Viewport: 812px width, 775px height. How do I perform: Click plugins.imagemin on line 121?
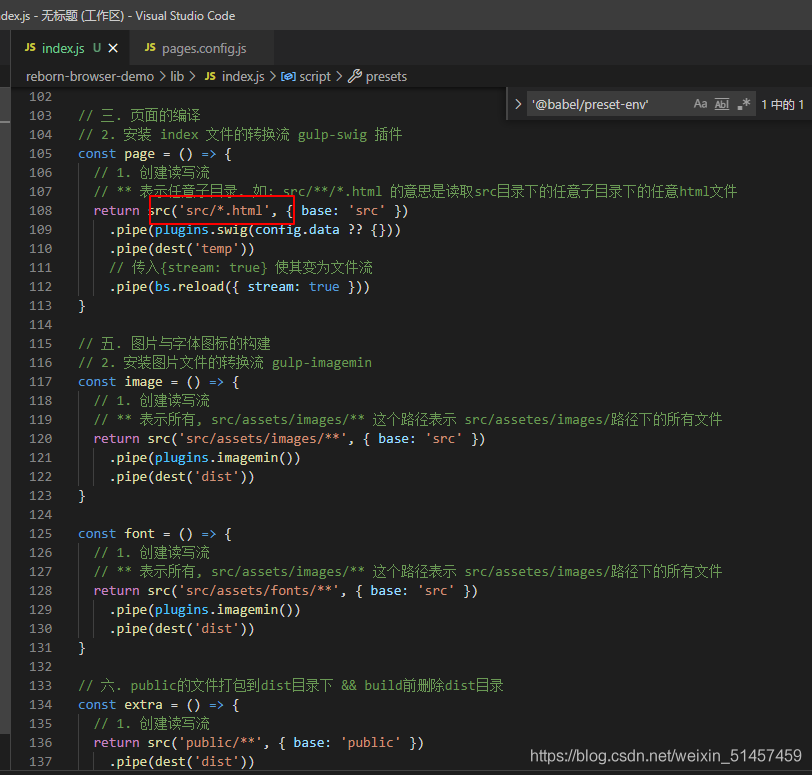click(x=217, y=458)
